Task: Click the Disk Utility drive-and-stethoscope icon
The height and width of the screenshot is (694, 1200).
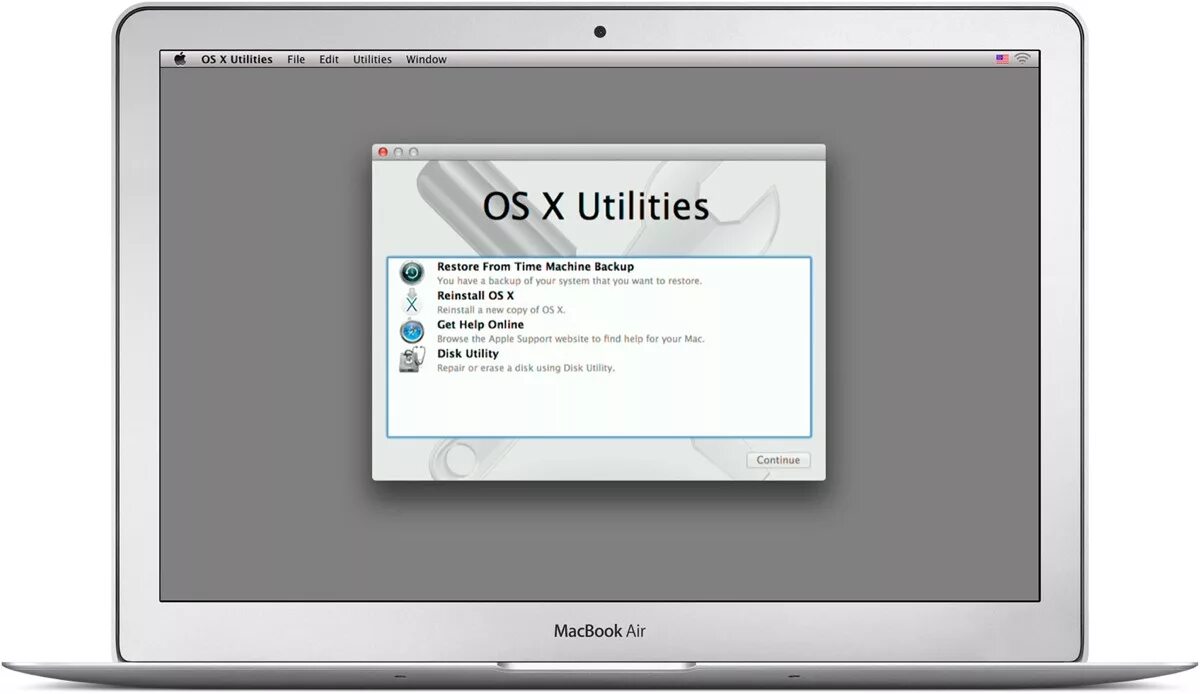Action: click(411, 359)
